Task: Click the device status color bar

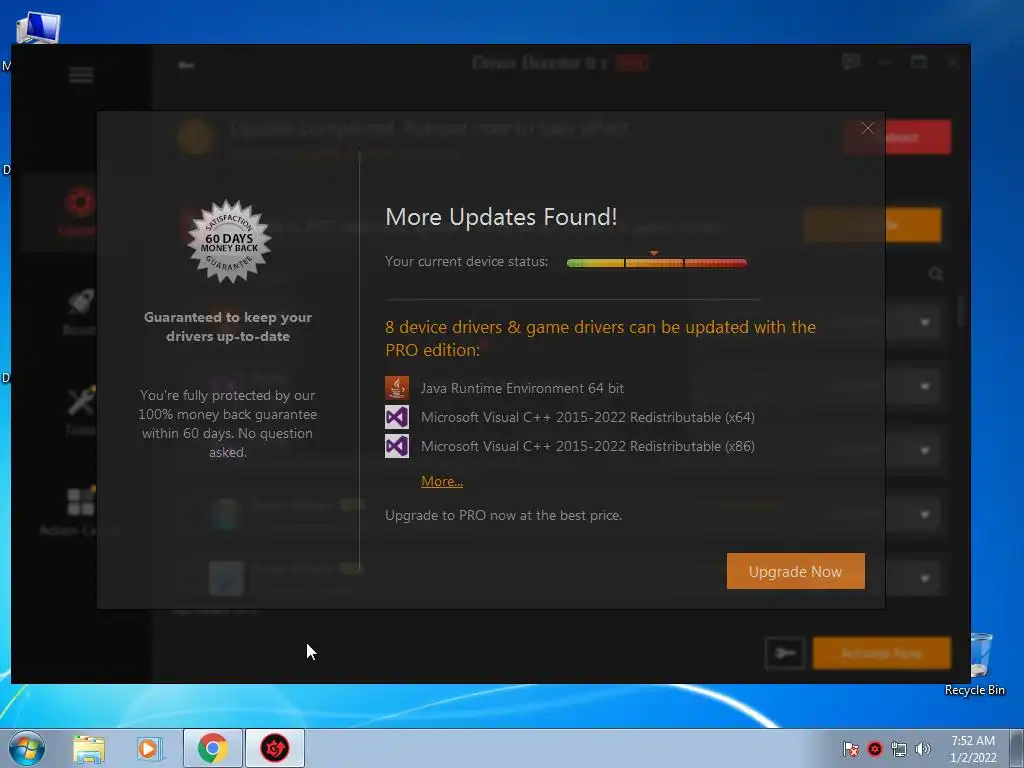Action: click(x=656, y=263)
